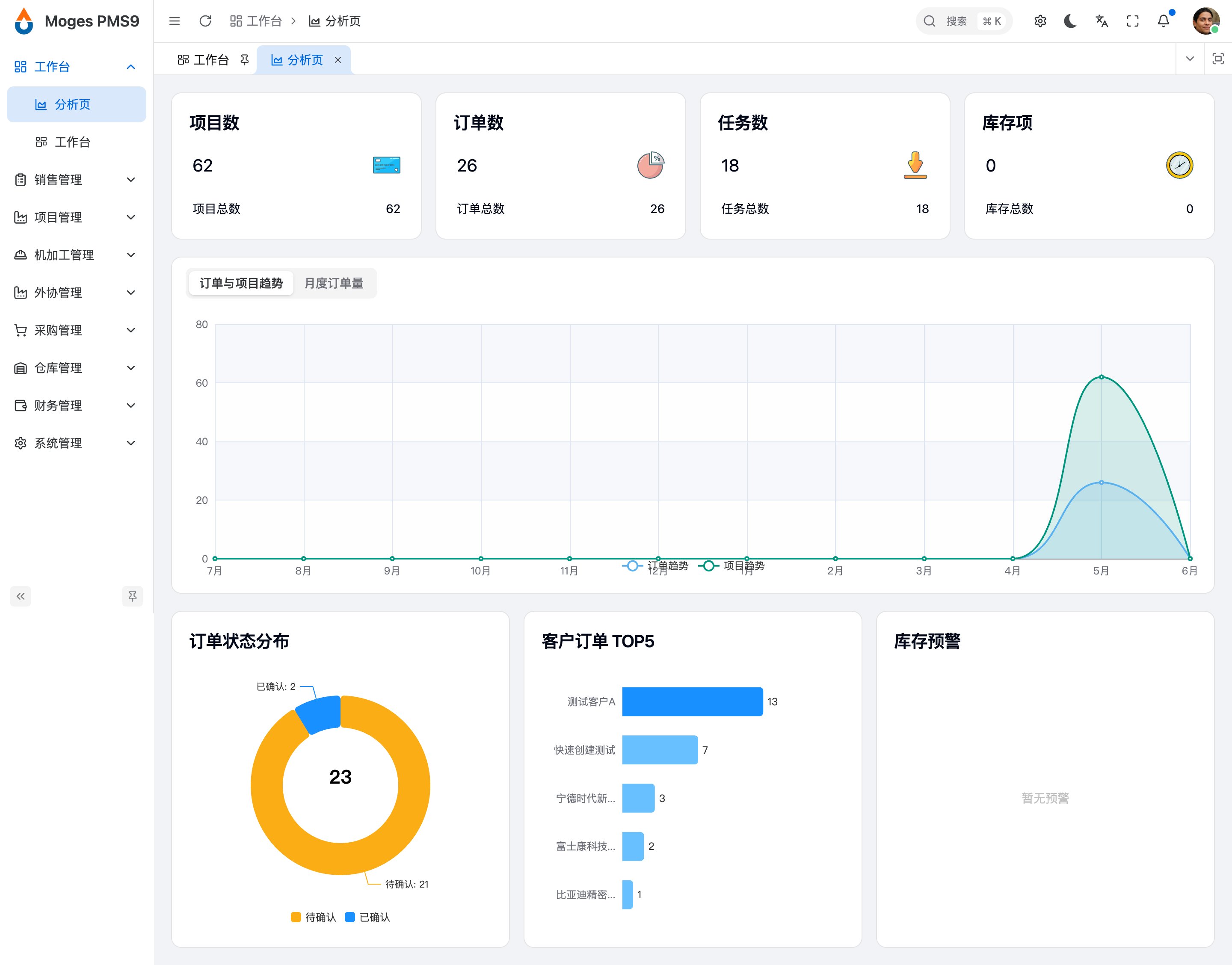Toggle 待确认 legend in donut chart
The width and height of the screenshot is (1232, 965).
click(x=314, y=917)
